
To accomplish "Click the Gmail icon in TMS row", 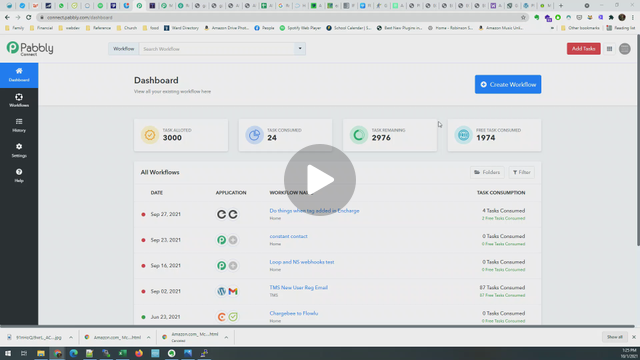I will click(233, 291).
